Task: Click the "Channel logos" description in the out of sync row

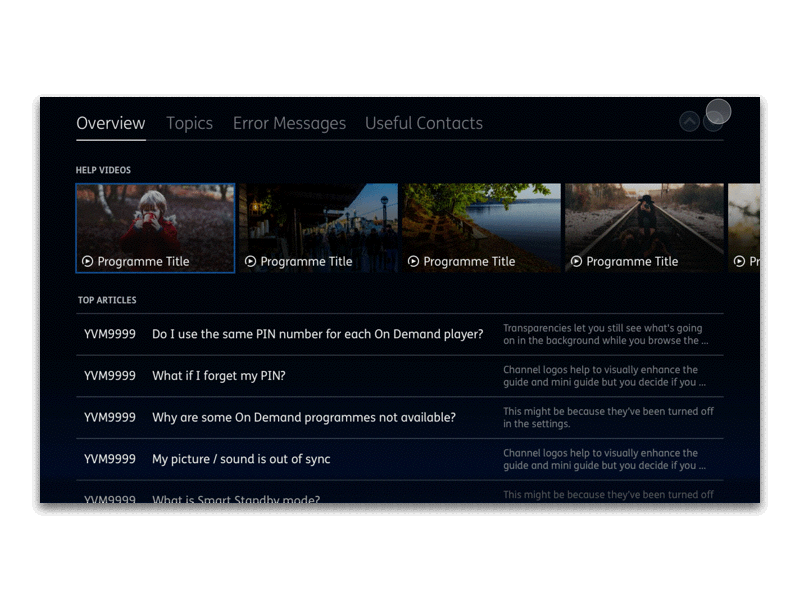Action: (605, 459)
